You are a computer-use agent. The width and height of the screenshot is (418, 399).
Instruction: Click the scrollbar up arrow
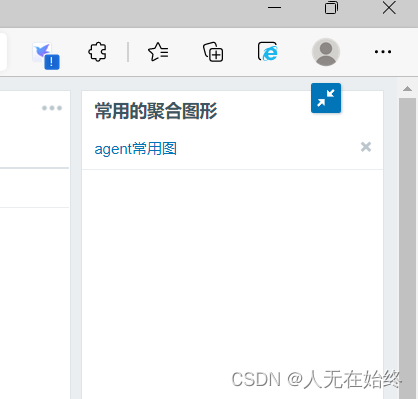tap(407, 89)
